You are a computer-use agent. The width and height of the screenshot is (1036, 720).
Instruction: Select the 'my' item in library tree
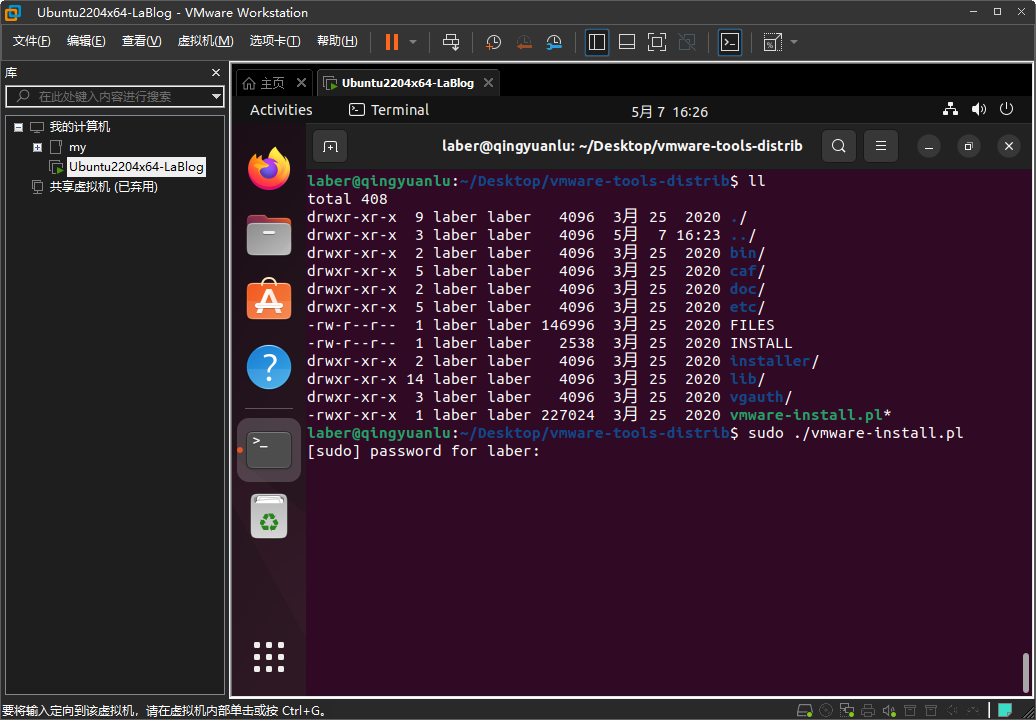(x=77, y=147)
